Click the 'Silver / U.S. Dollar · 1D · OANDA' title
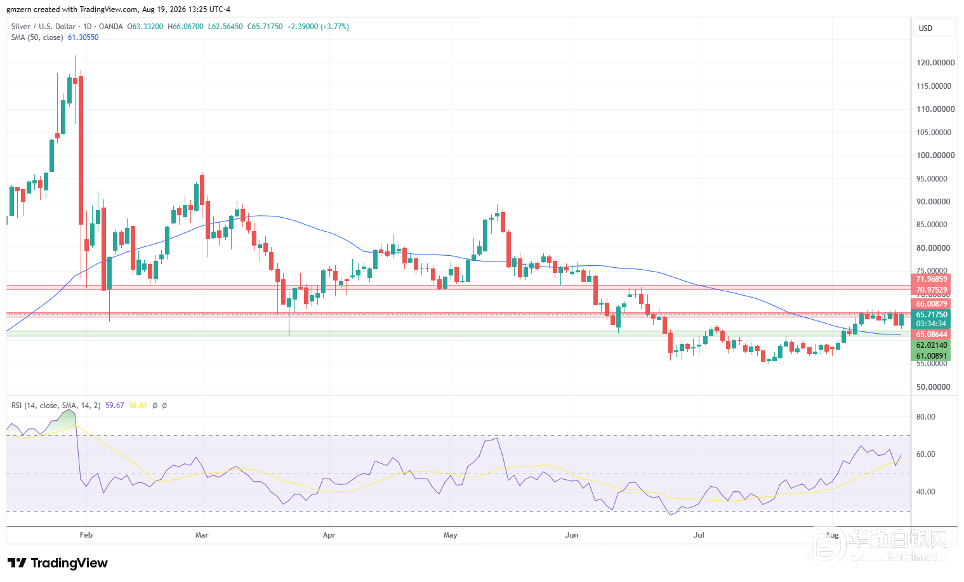964x582 pixels. click(67, 26)
